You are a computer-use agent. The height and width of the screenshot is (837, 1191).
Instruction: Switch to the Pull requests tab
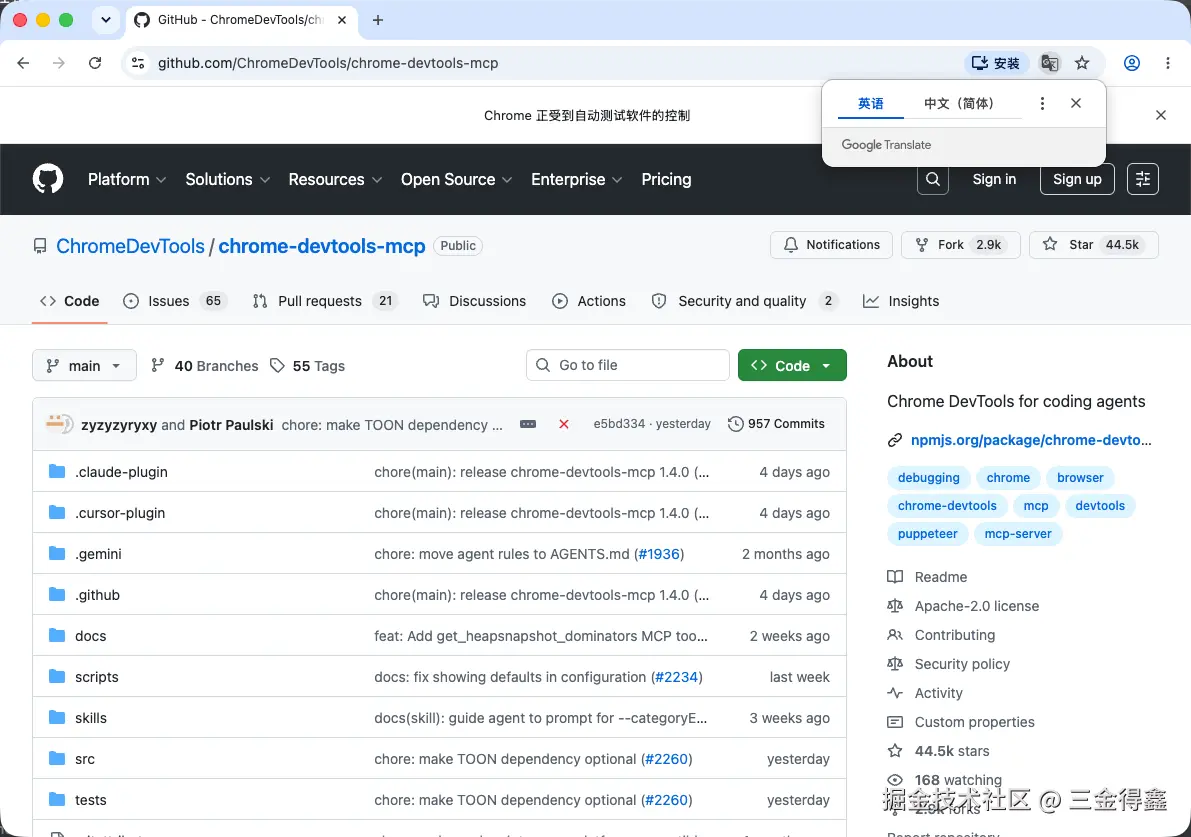(325, 302)
